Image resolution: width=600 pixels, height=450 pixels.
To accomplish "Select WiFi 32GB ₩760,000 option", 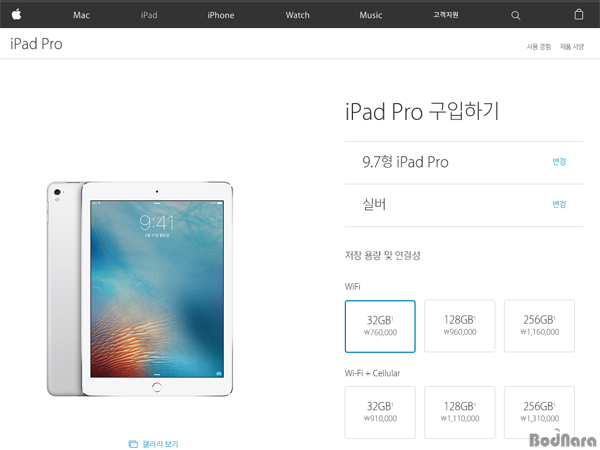I will click(380, 326).
